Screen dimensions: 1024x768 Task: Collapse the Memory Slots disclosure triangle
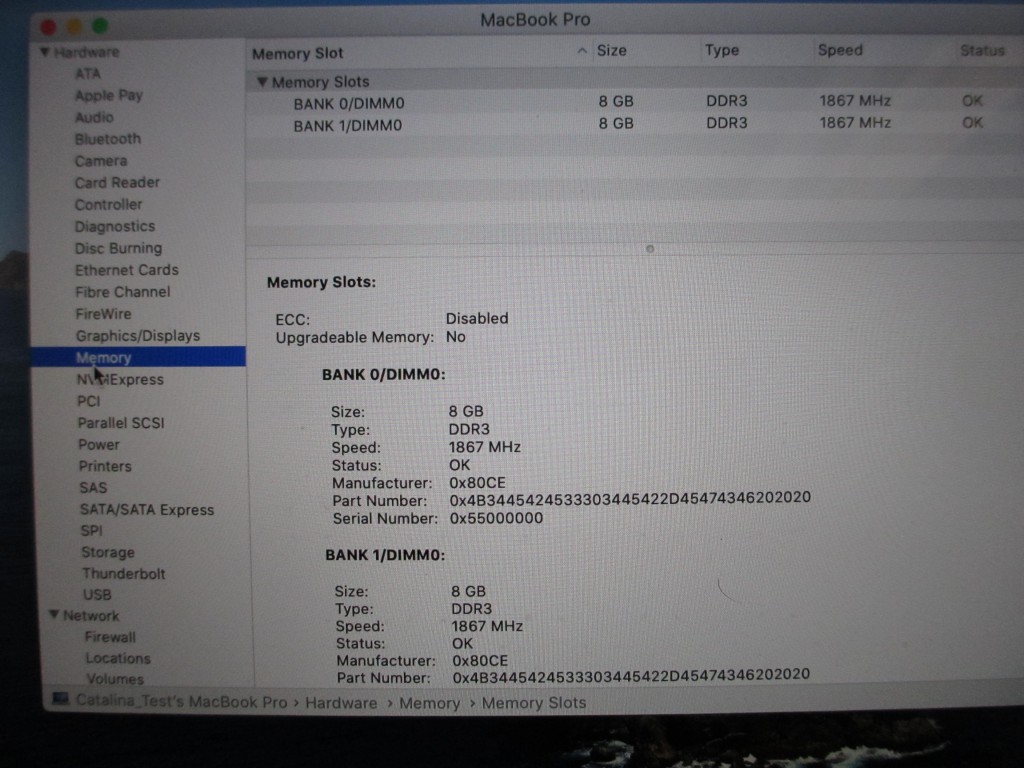(x=262, y=82)
